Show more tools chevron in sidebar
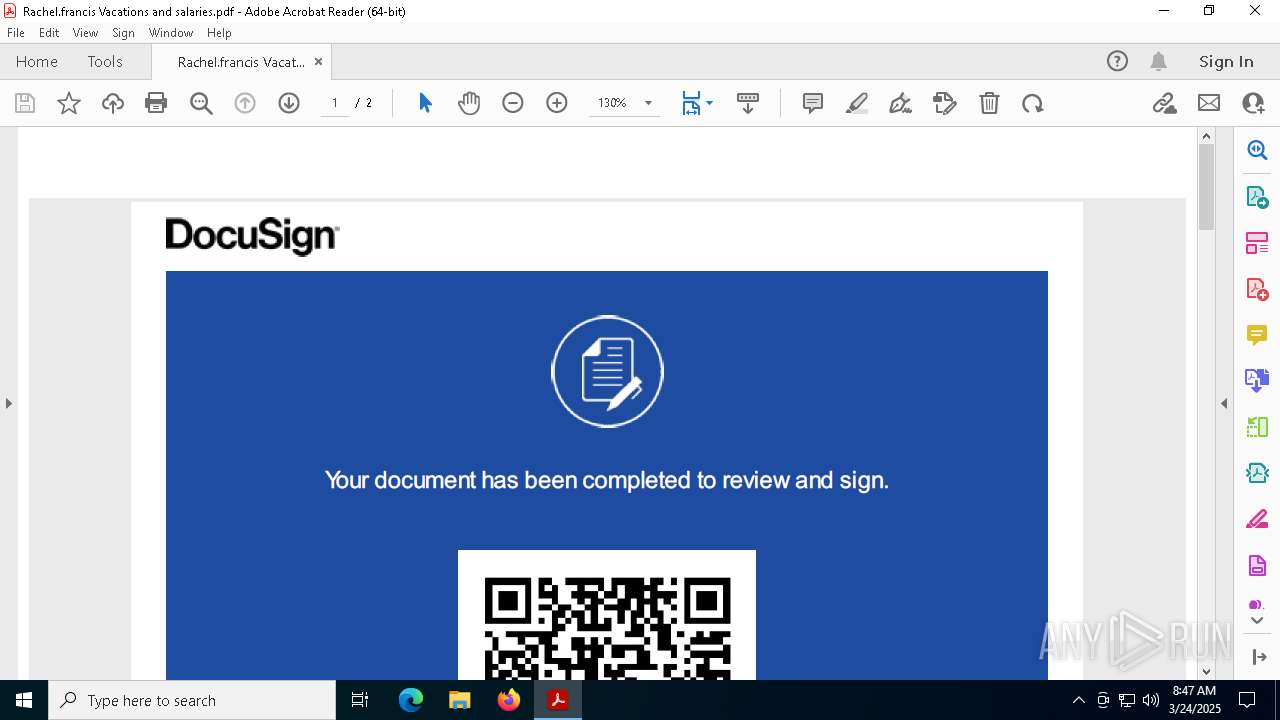 coord(1257,621)
